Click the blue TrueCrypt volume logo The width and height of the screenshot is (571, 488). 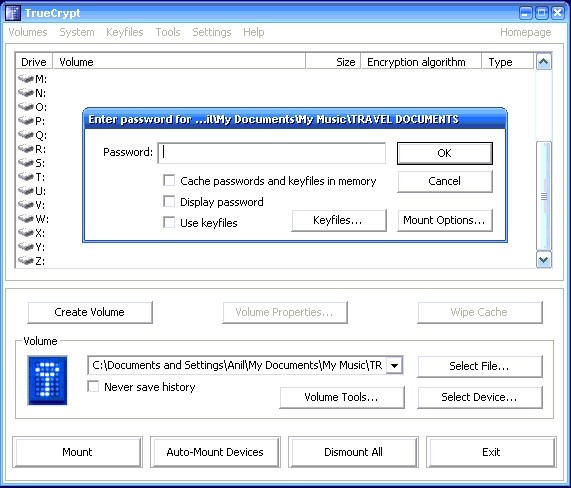(x=47, y=380)
